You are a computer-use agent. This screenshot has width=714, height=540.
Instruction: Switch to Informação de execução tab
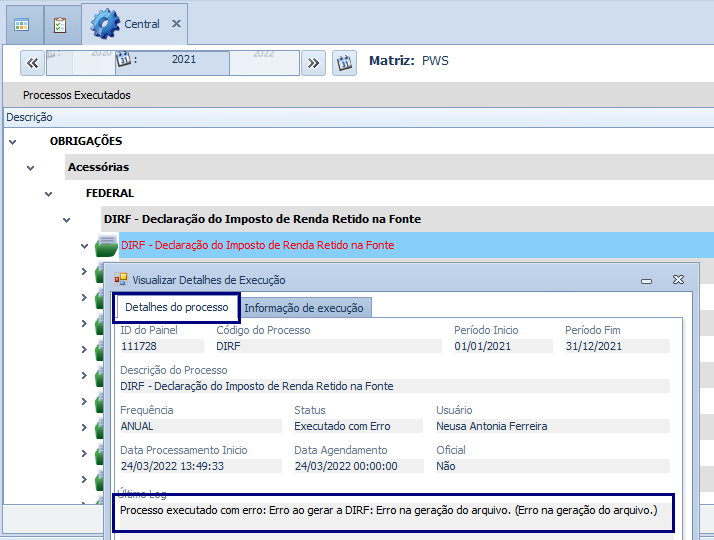(x=304, y=308)
